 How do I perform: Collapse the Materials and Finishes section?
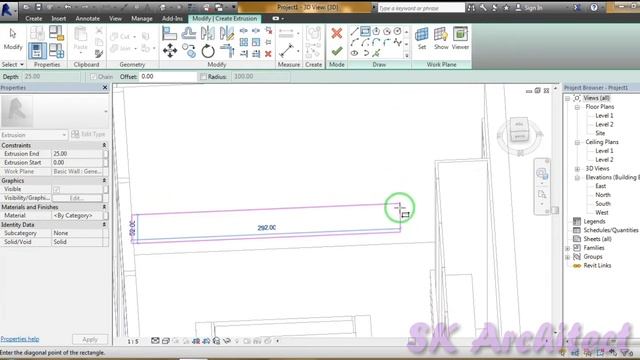click(104, 207)
